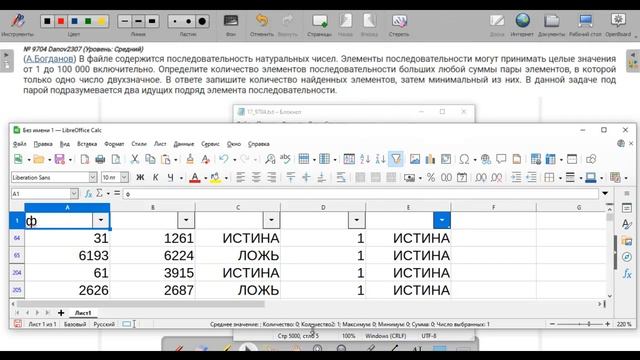Click the Function Wizard fx icon
The height and width of the screenshot is (360, 640).
click(x=88, y=194)
